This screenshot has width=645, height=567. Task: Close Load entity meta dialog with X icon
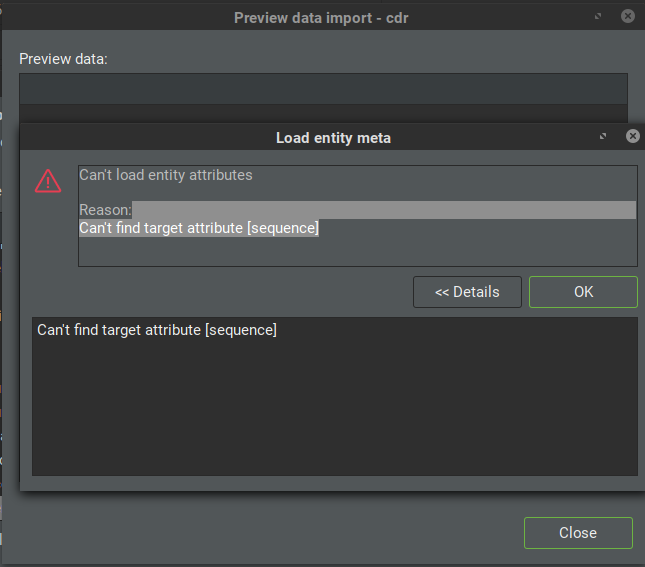[632, 136]
